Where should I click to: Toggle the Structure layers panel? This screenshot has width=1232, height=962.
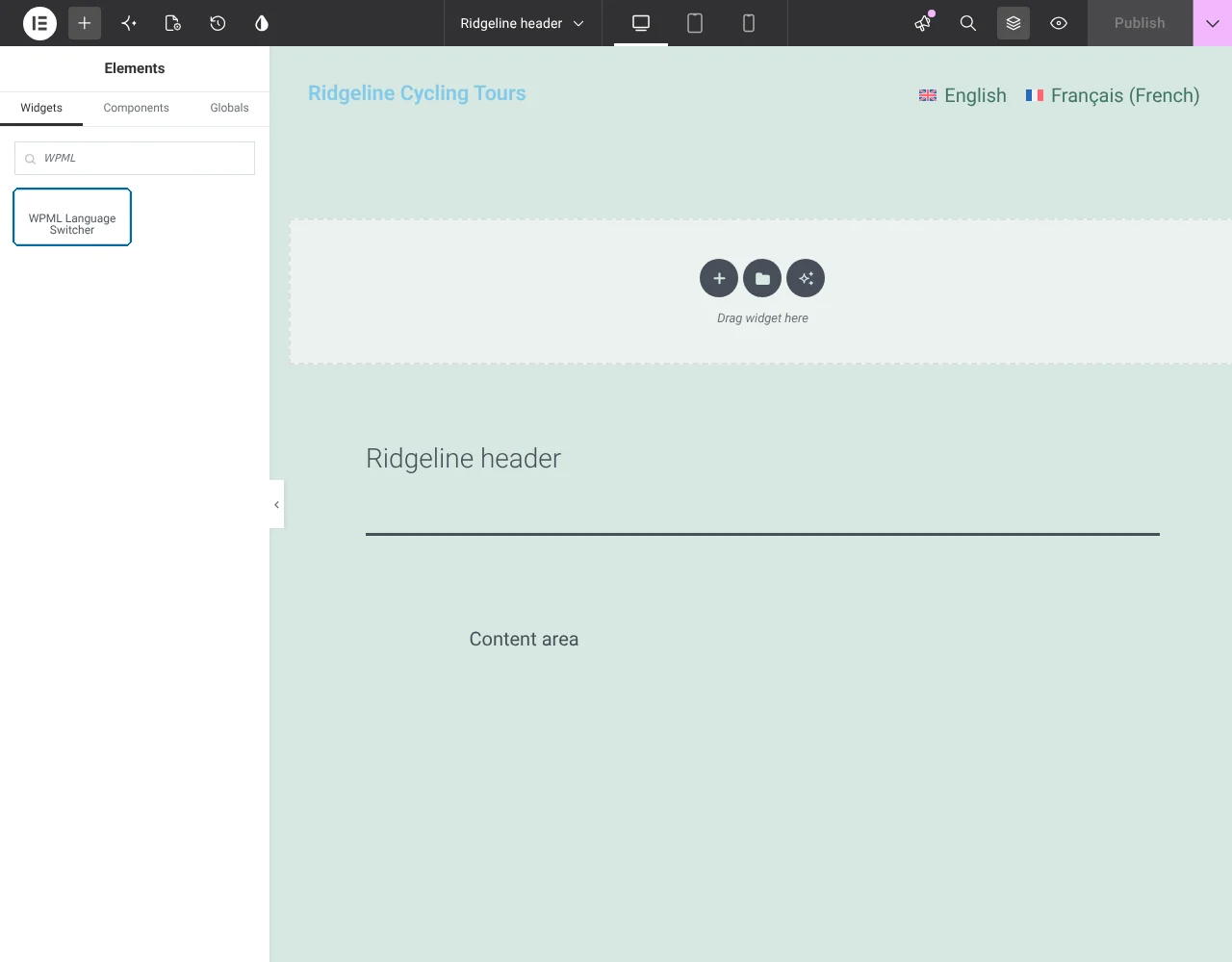coord(1014,23)
